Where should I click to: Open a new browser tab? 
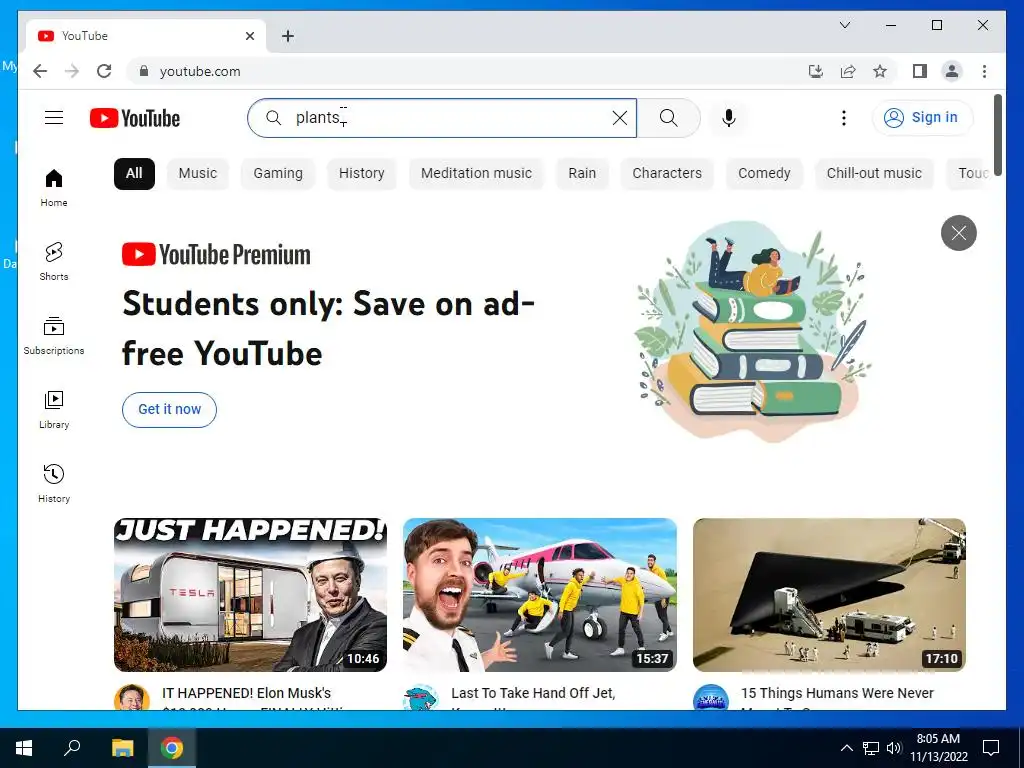(x=287, y=36)
